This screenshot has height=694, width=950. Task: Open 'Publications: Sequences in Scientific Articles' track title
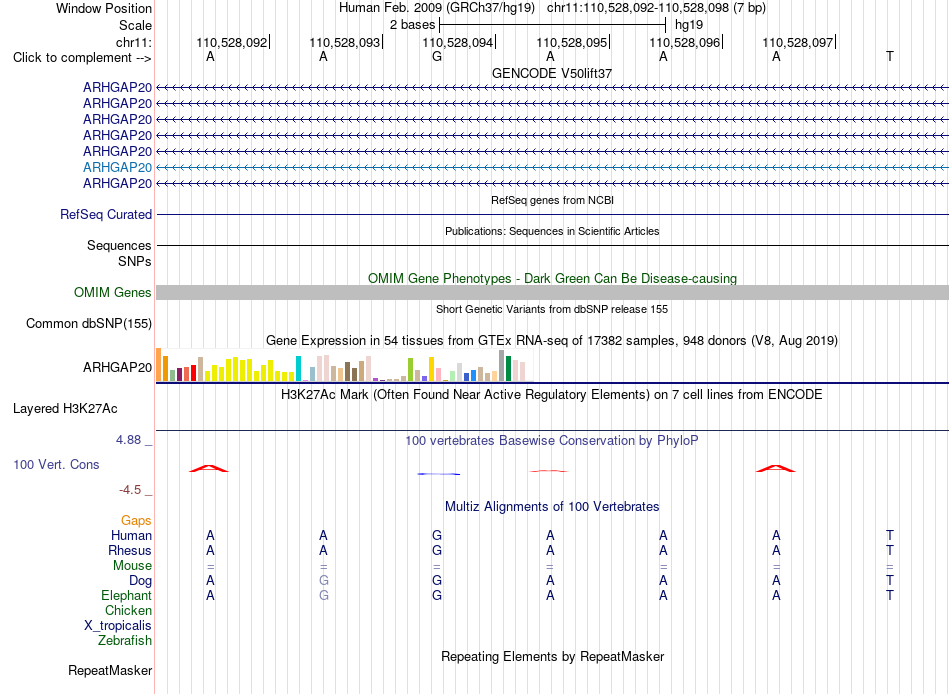[552, 231]
